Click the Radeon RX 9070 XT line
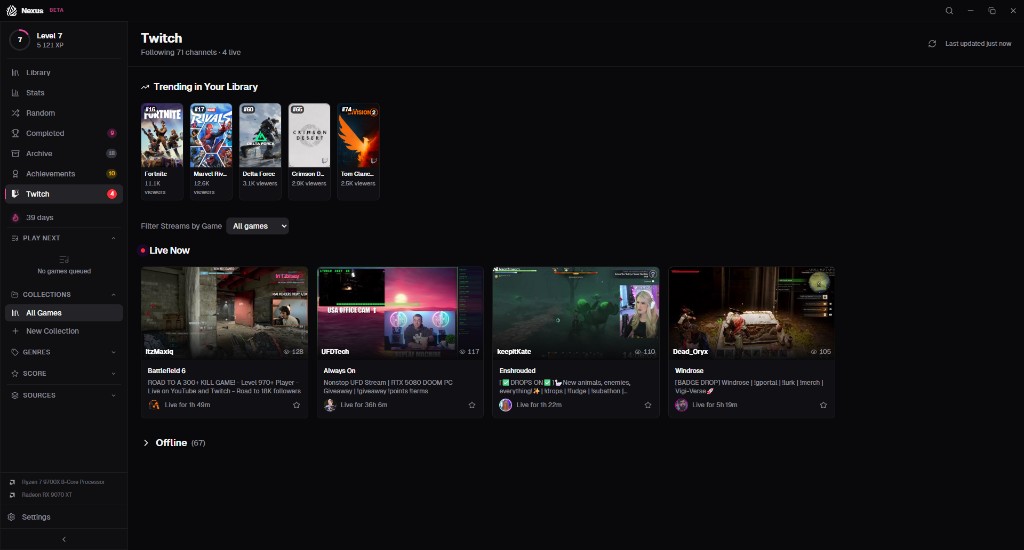The image size is (1024, 550). coord(46,494)
